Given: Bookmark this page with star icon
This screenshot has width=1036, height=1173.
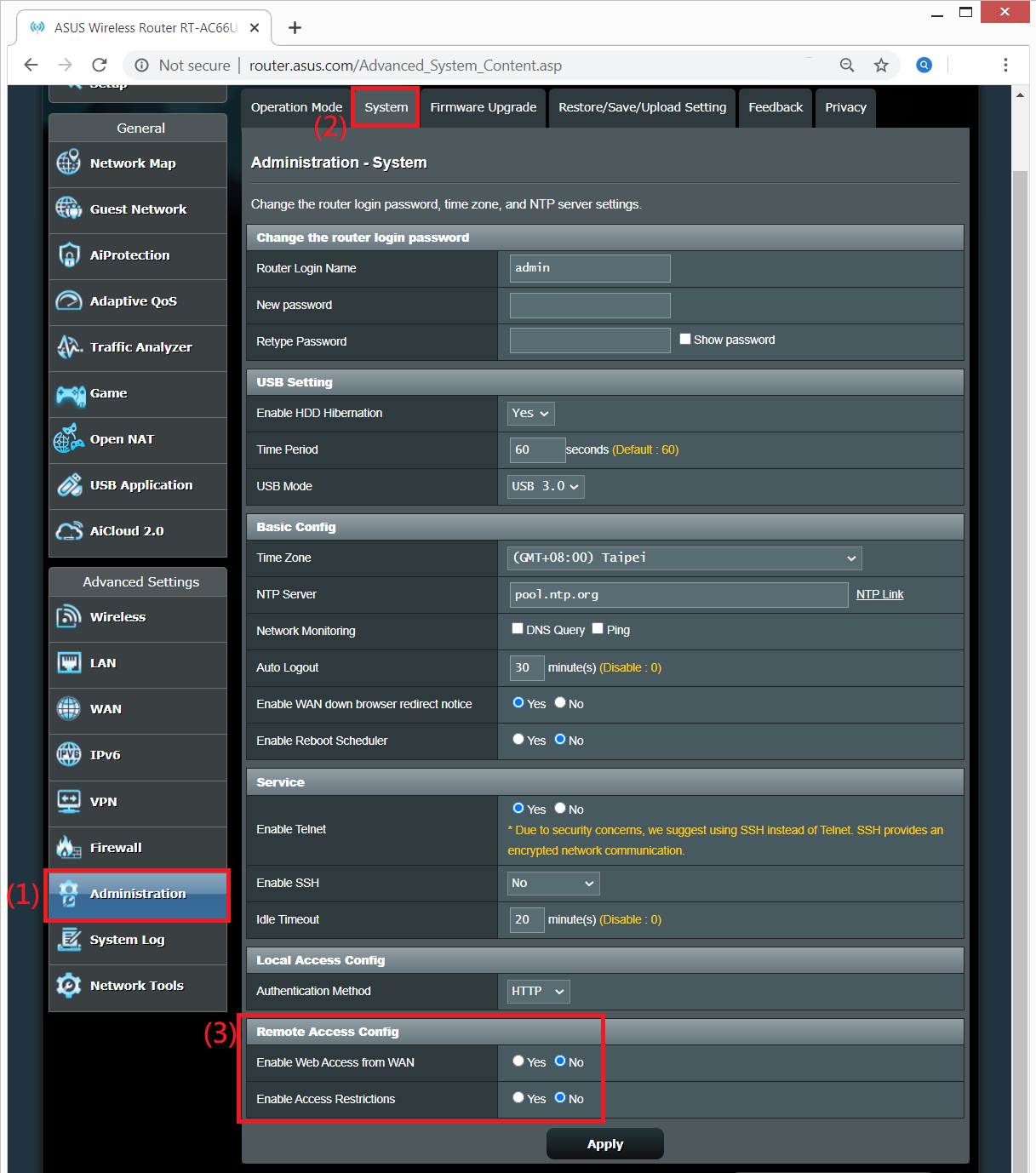Looking at the screenshot, I should point(881,66).
